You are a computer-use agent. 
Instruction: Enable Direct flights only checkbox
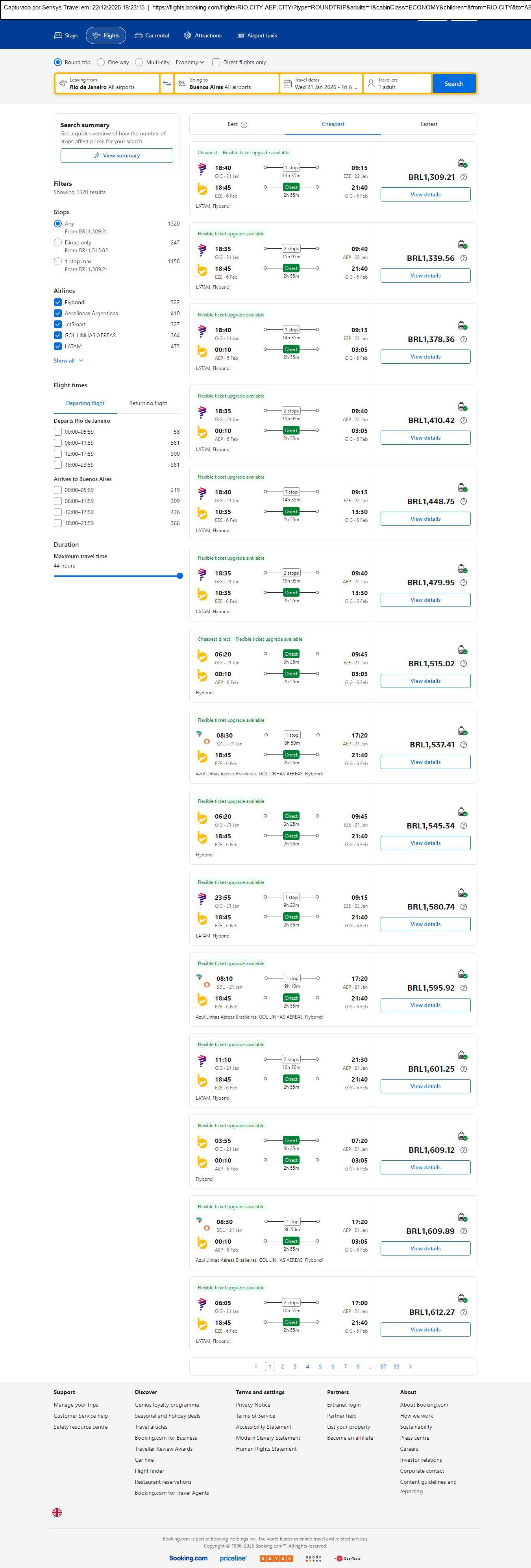(216, 62)
